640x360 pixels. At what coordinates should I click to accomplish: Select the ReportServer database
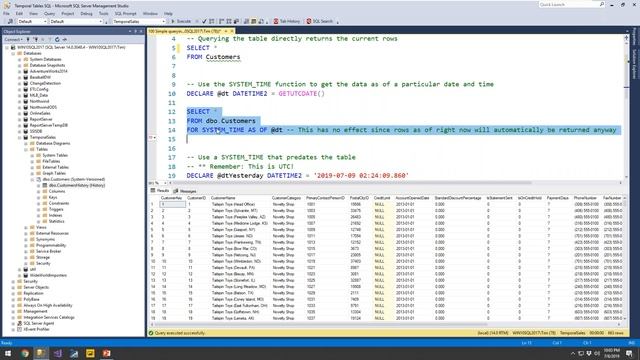click(41, 119)
